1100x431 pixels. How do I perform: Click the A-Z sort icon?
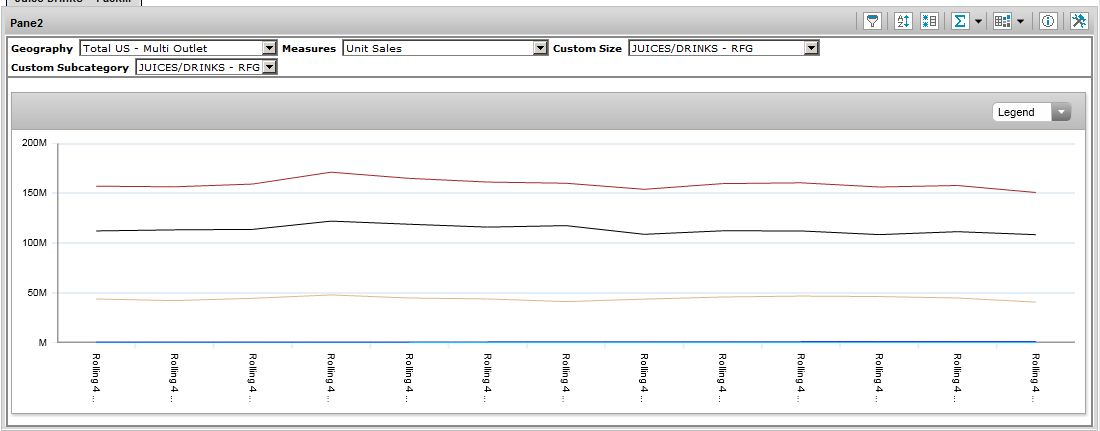click(902, 21)
